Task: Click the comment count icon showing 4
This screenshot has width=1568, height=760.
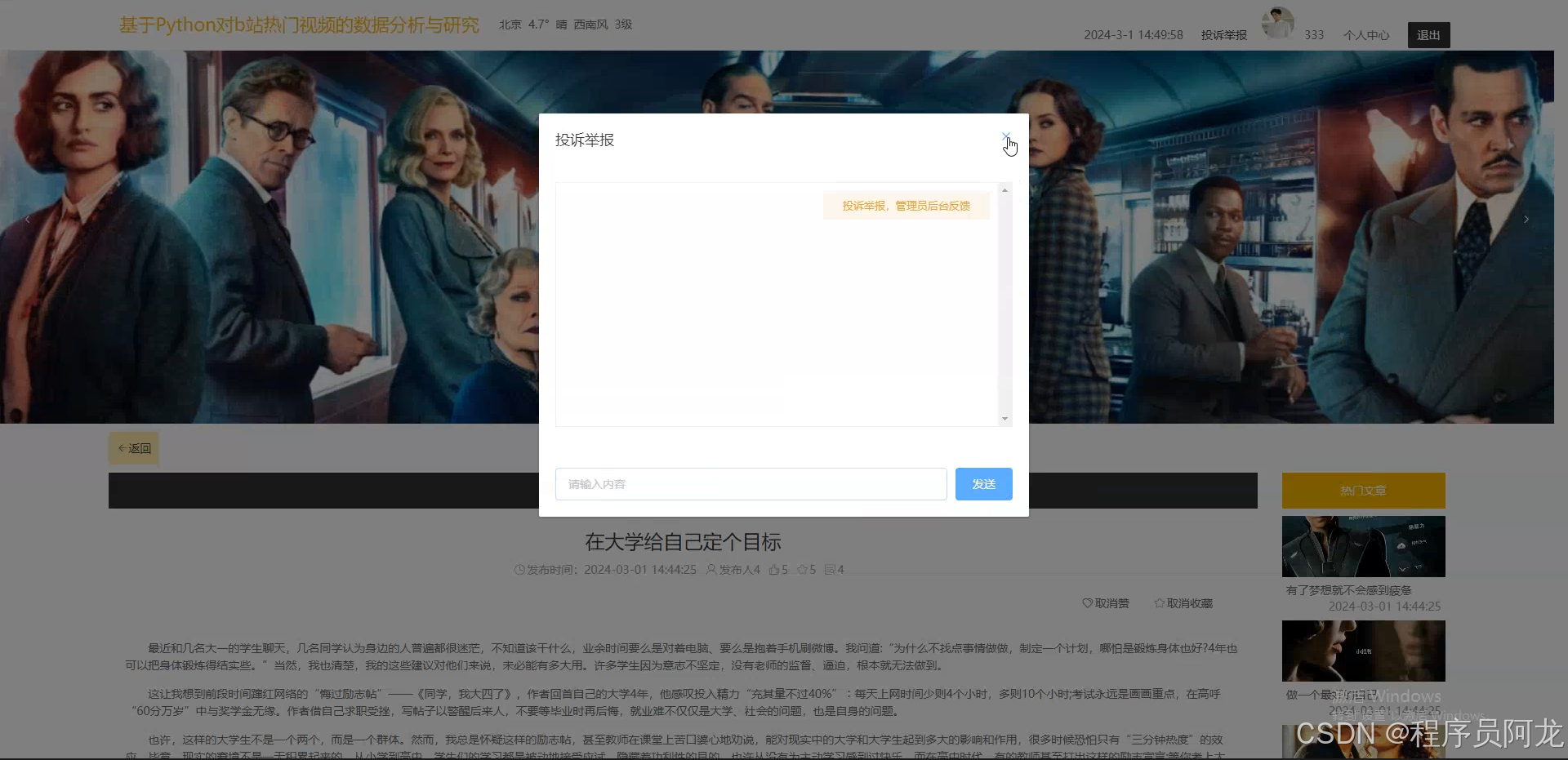Action: (830, 570)
